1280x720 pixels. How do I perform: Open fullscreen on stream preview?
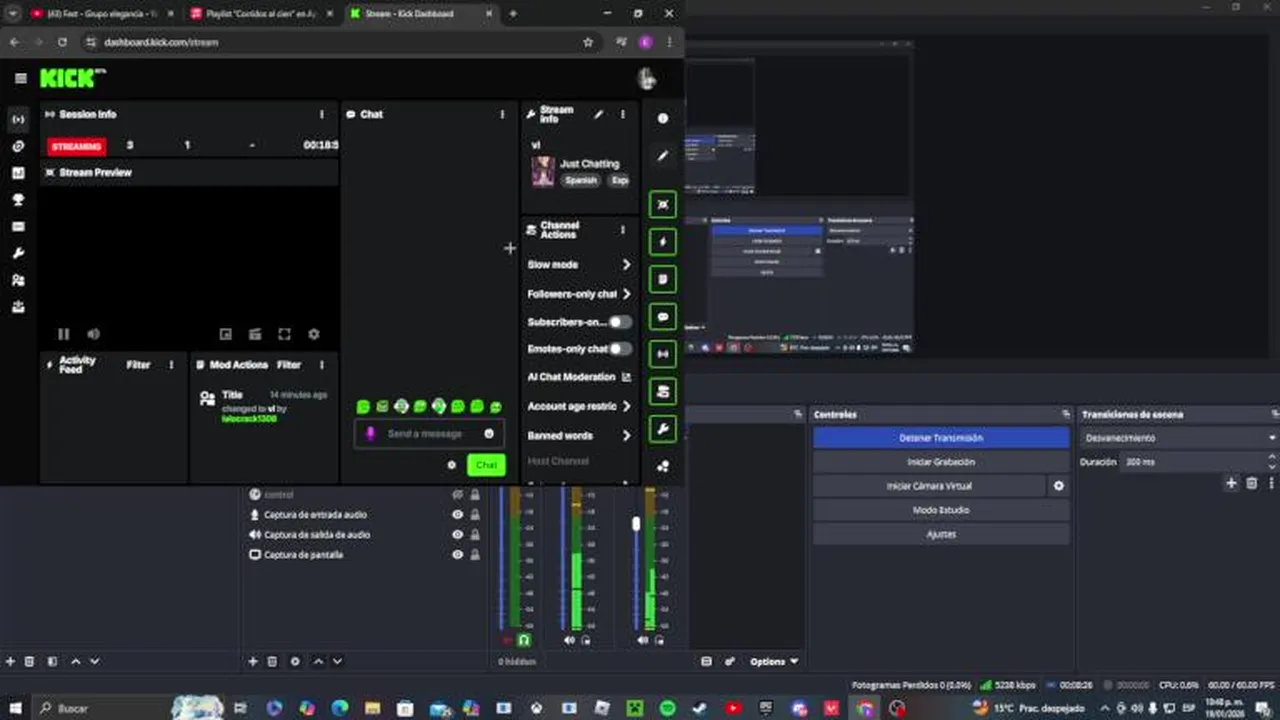tap(284, 334)
